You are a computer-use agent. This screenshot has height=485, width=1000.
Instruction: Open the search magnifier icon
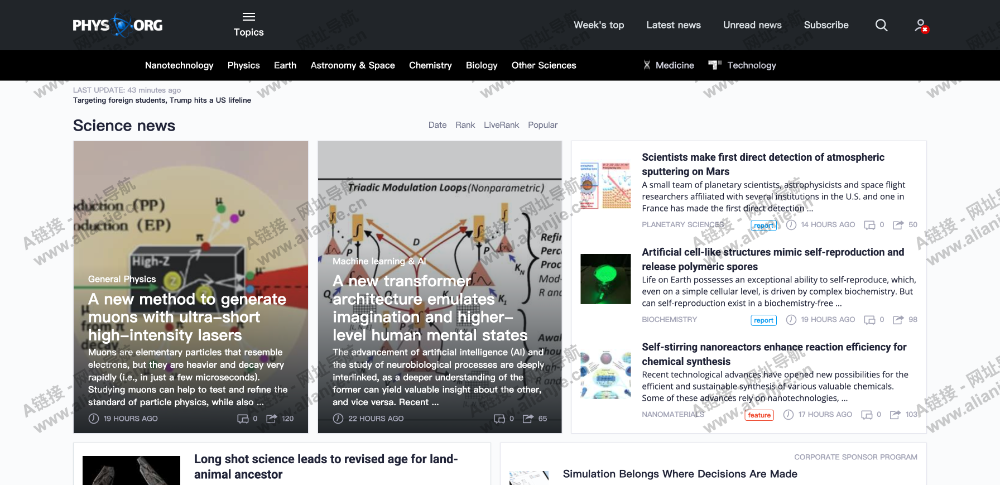pos(881,25)
